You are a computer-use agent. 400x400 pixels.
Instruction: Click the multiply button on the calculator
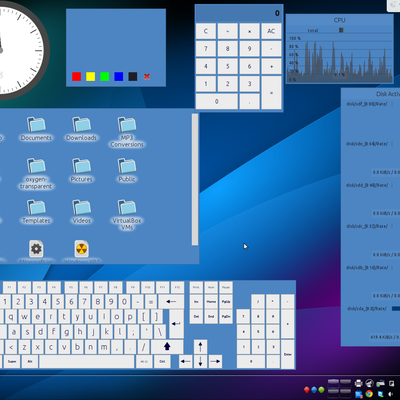click(x=249, y=31)
